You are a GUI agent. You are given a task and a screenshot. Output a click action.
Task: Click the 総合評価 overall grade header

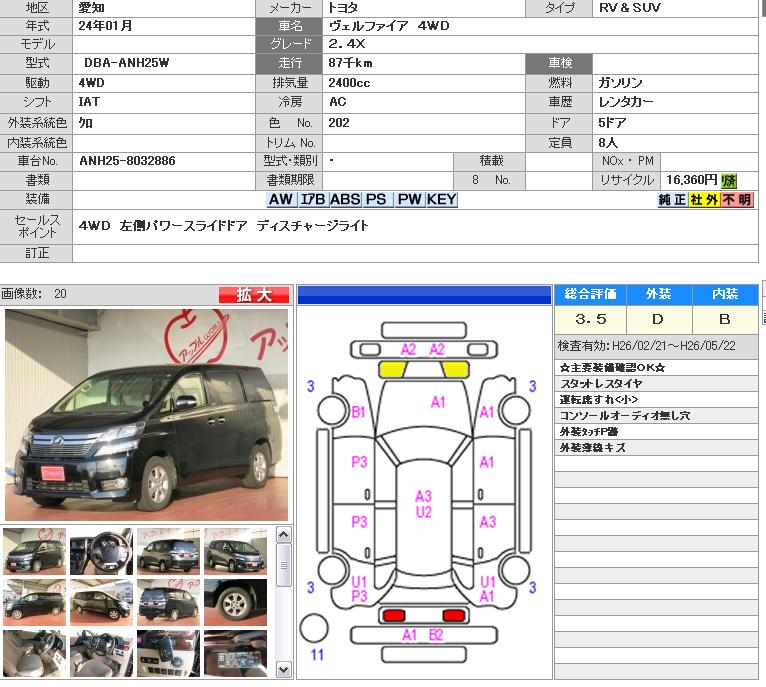[590, 294]
